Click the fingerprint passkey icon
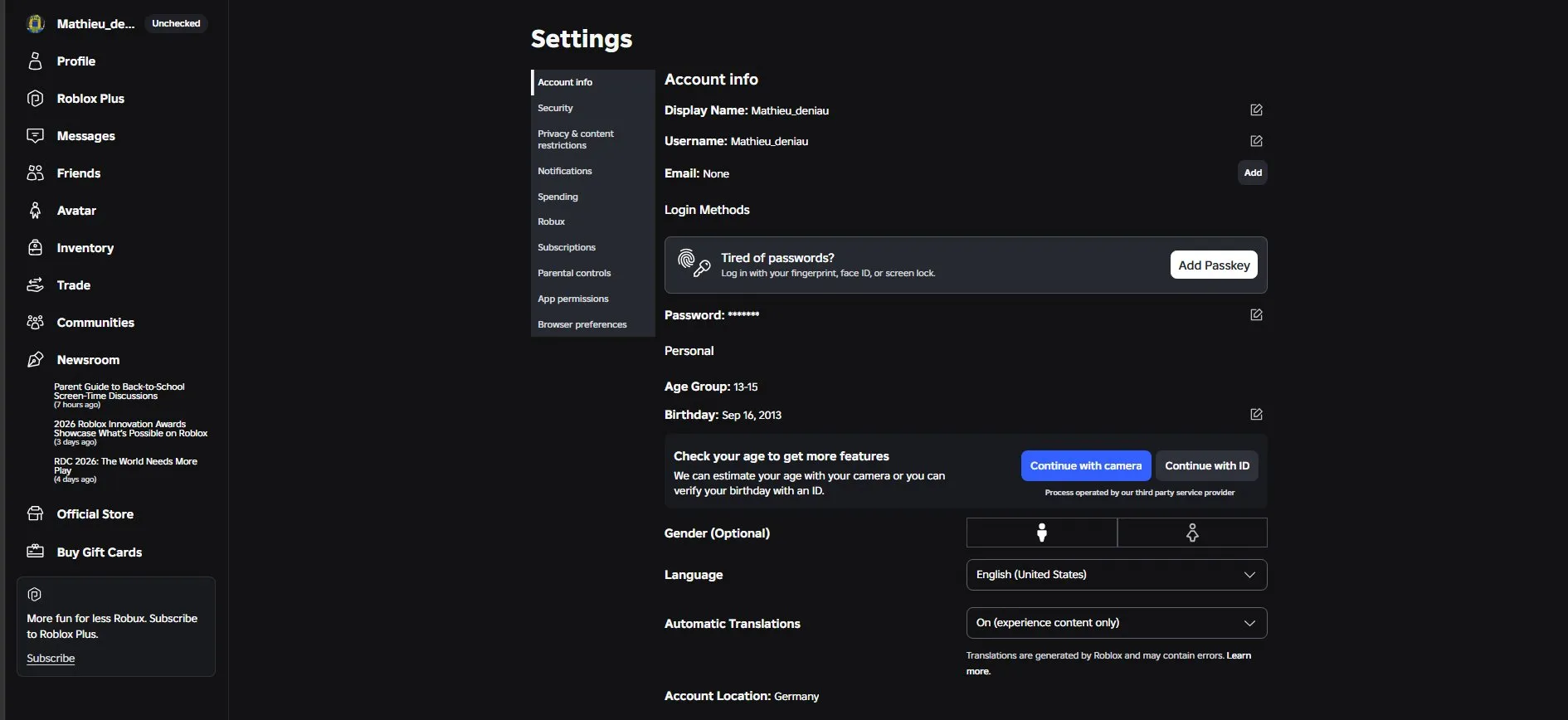This screenshot has width=1568, height=720. pyautogui.click(x=694, y=263)
